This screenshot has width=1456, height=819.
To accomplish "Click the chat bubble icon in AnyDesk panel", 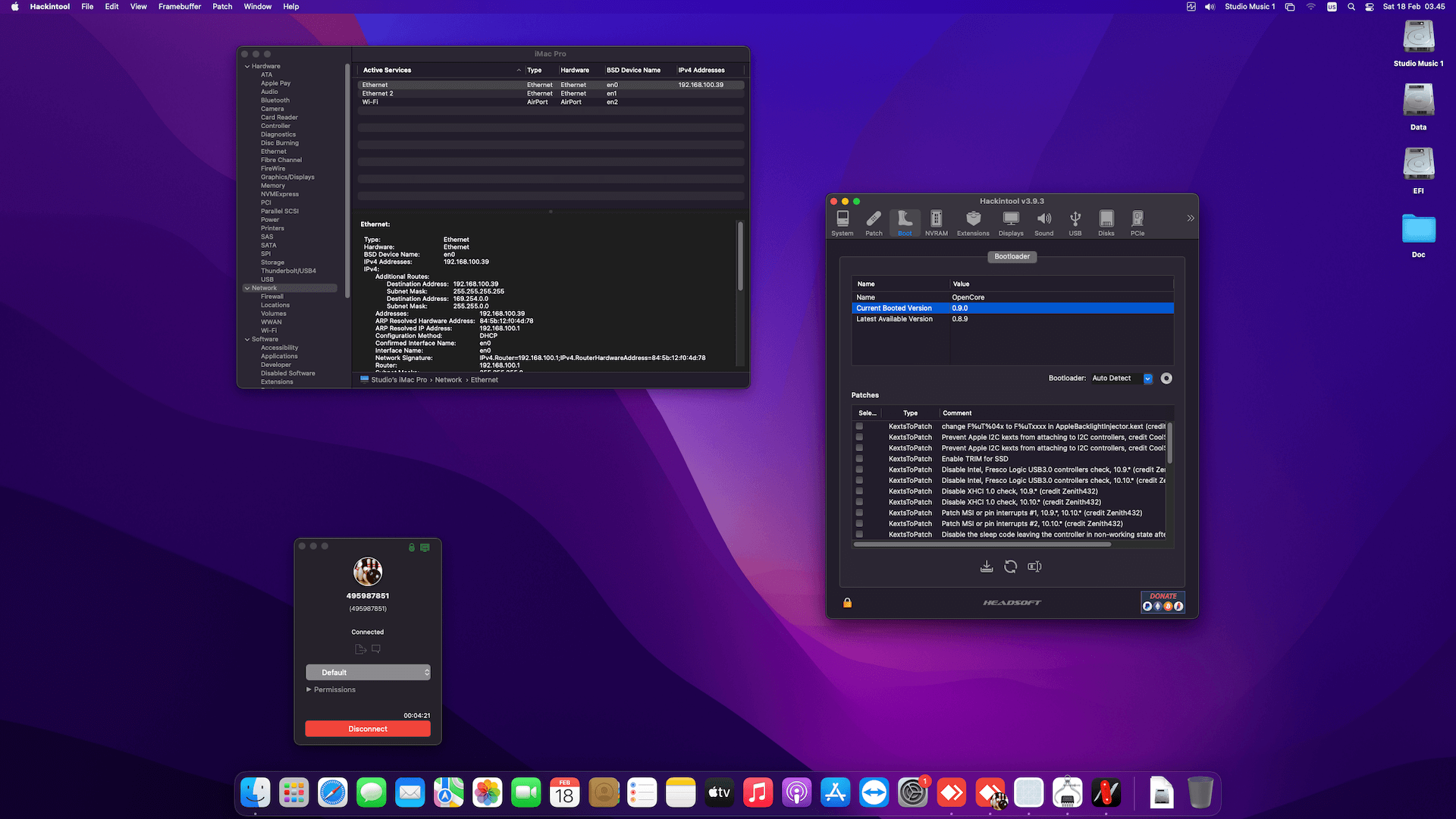I will point(376,649).
